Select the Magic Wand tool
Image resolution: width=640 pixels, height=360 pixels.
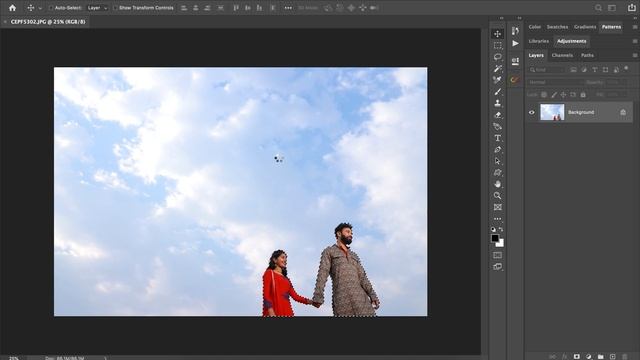pos(497,68)
